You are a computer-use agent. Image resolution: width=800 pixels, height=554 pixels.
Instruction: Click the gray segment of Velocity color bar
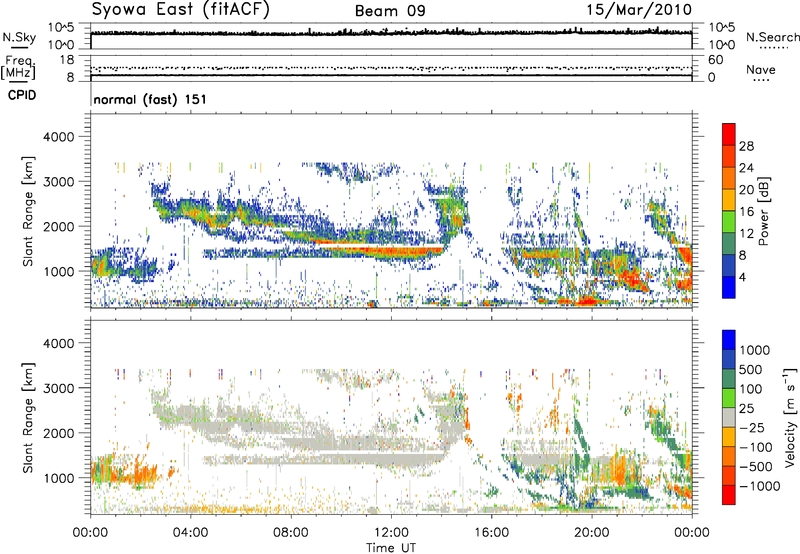(729, 417)
